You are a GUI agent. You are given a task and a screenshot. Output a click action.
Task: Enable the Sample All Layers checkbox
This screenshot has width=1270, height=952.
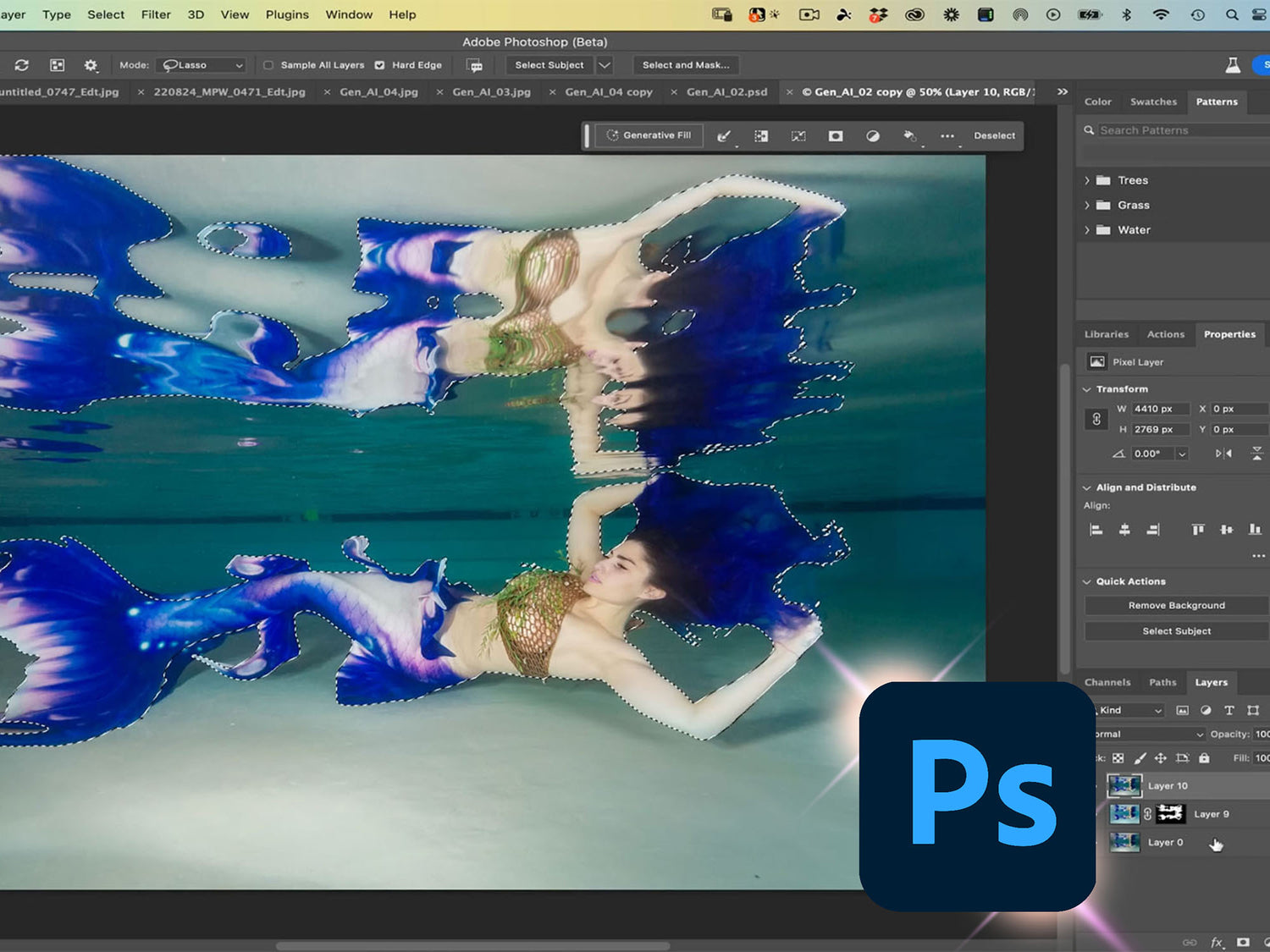coord(268,64)
